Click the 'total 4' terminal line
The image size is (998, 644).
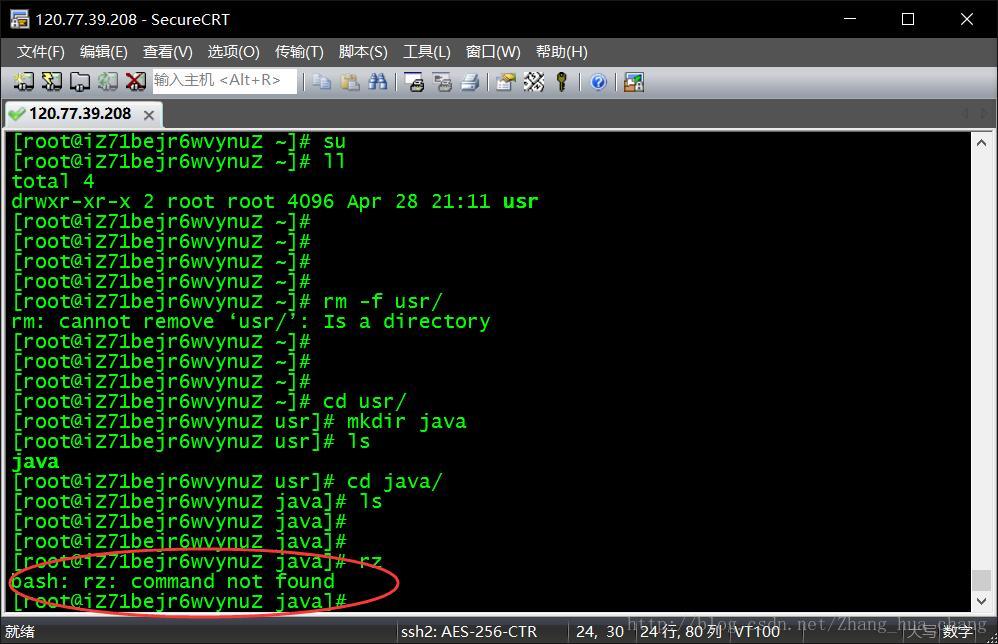53,181
